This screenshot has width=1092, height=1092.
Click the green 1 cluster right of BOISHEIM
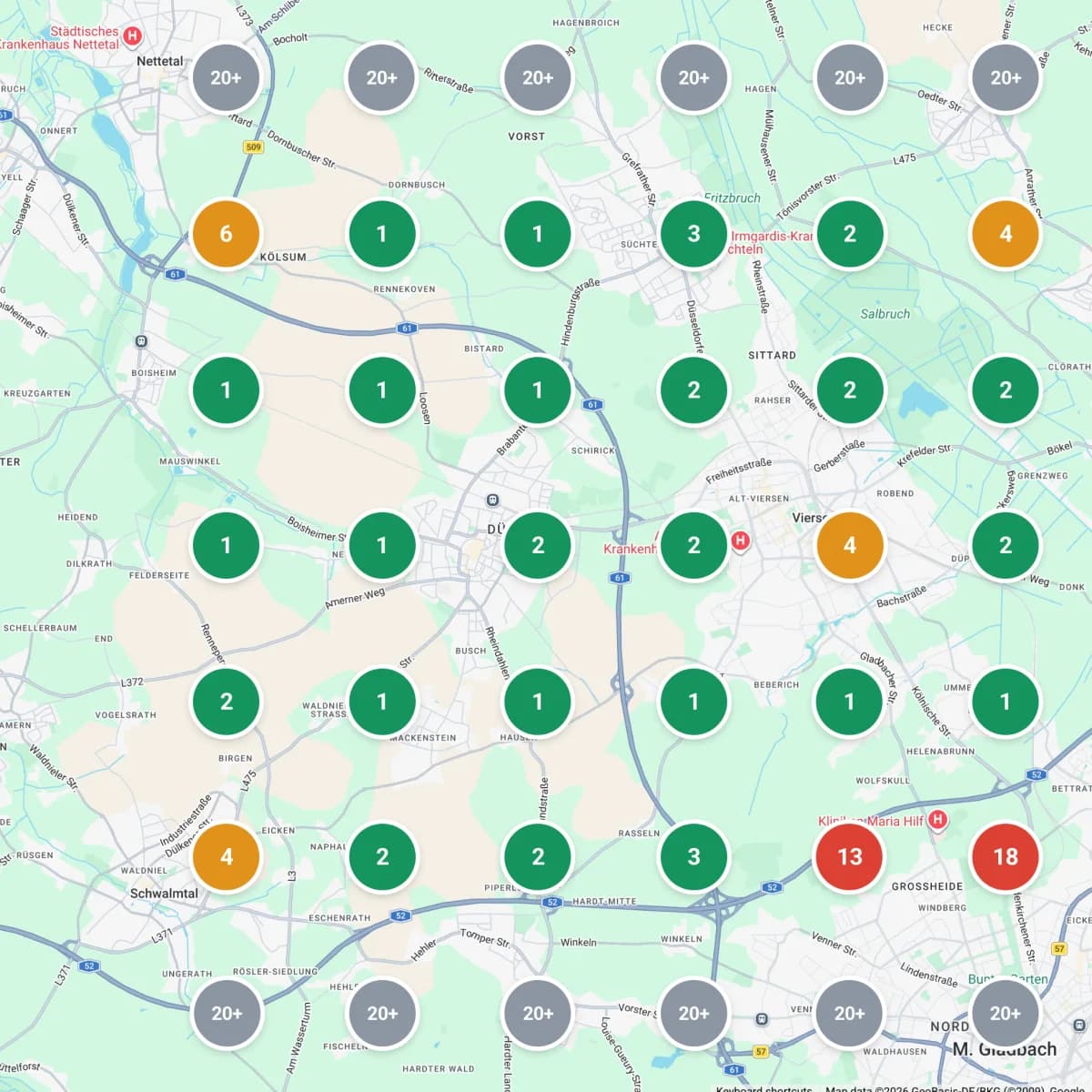226,389
